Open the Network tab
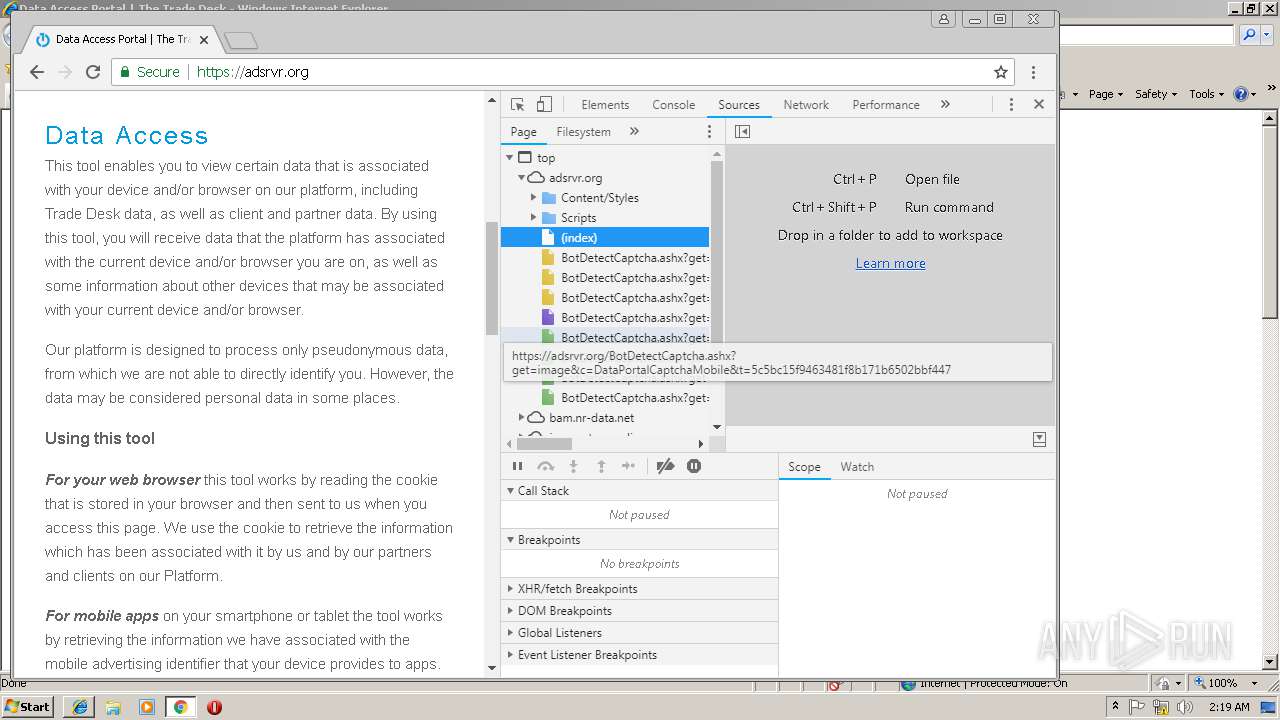Viewport: 1280px width, 720px height. pos(806,104)
